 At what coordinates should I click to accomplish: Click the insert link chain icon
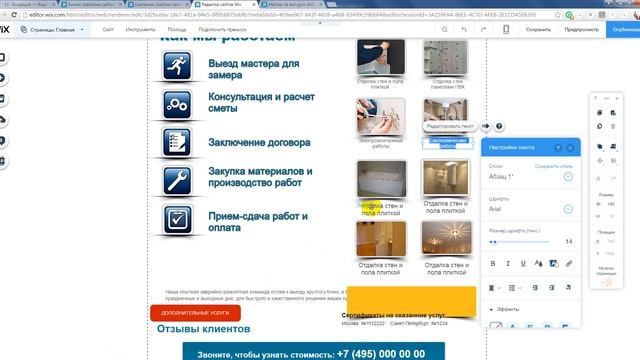[569, 264]
